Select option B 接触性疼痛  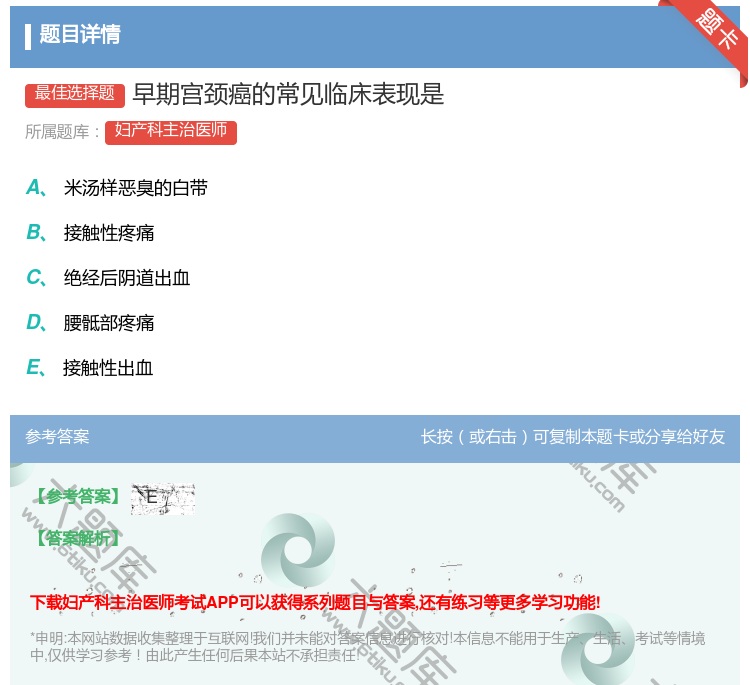coord(90,233)
